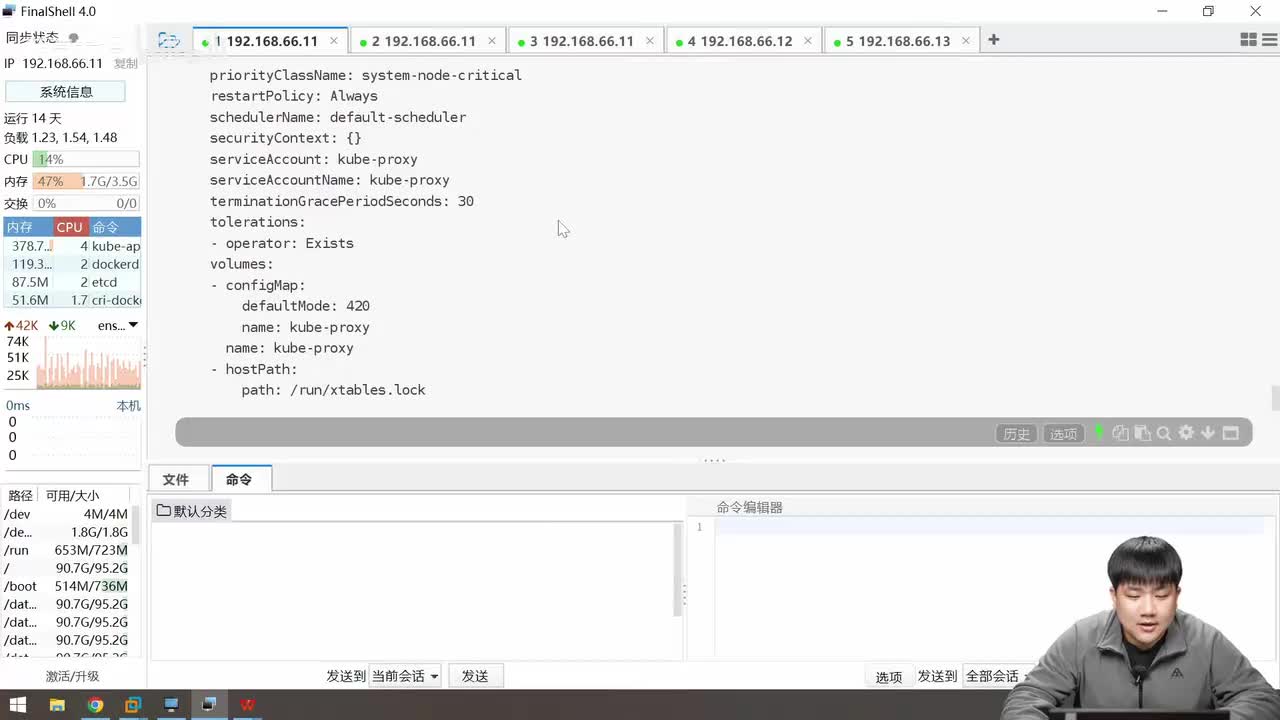
Task: Add a new session tab
Action: [993, 40]
